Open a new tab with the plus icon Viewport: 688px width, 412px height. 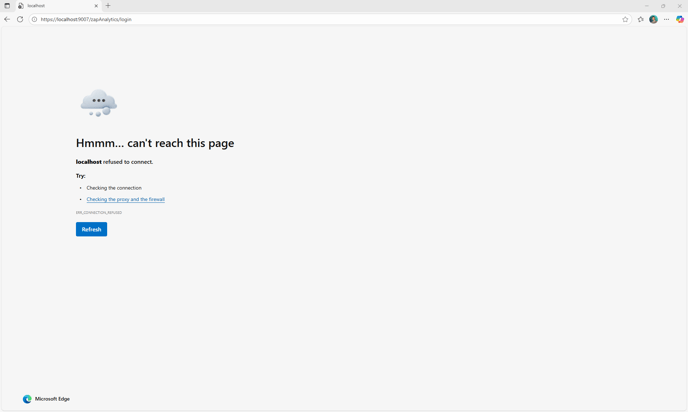[108, 6]
